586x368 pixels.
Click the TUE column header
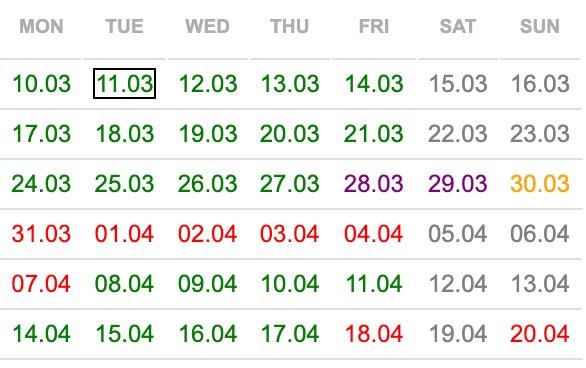click(124, 27)
